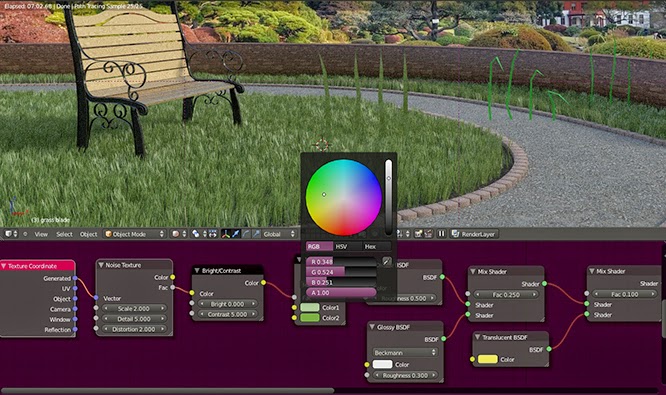This screenshot has height=395, width=666.
Task: Collapse the Translucent BSDF node
Action: (x=477, y=337)
